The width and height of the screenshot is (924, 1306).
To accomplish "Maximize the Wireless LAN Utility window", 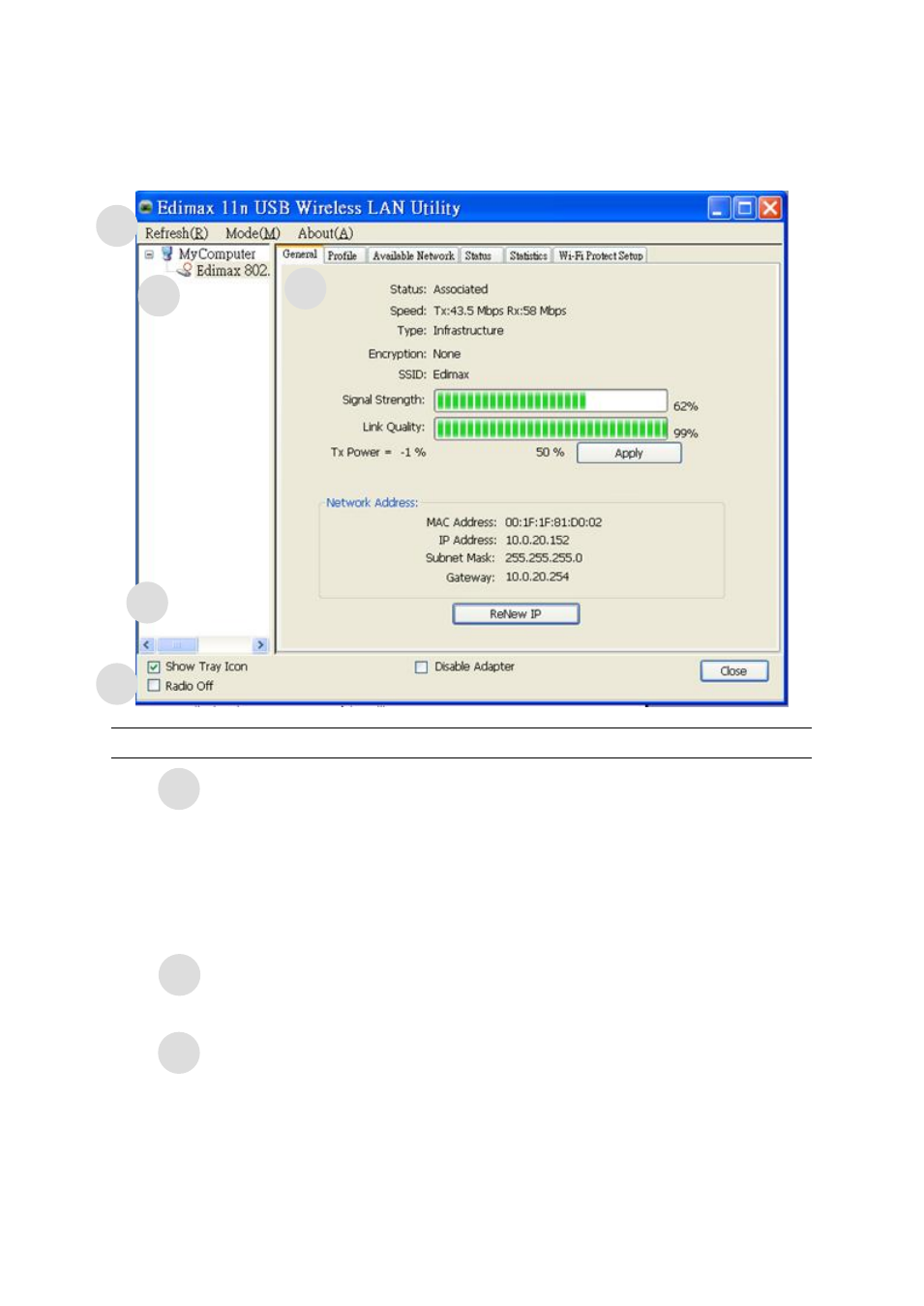I will coord(744,208).
